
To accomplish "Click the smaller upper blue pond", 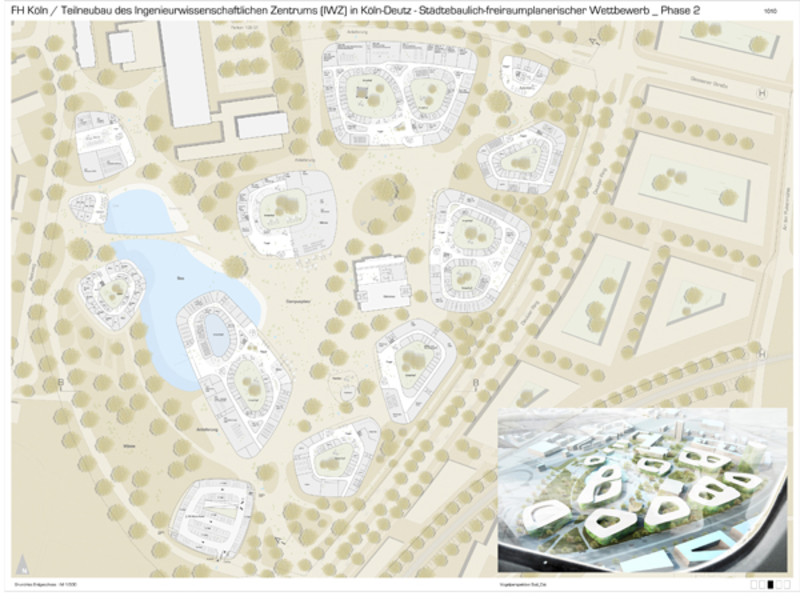I will [x=138, y=210].
